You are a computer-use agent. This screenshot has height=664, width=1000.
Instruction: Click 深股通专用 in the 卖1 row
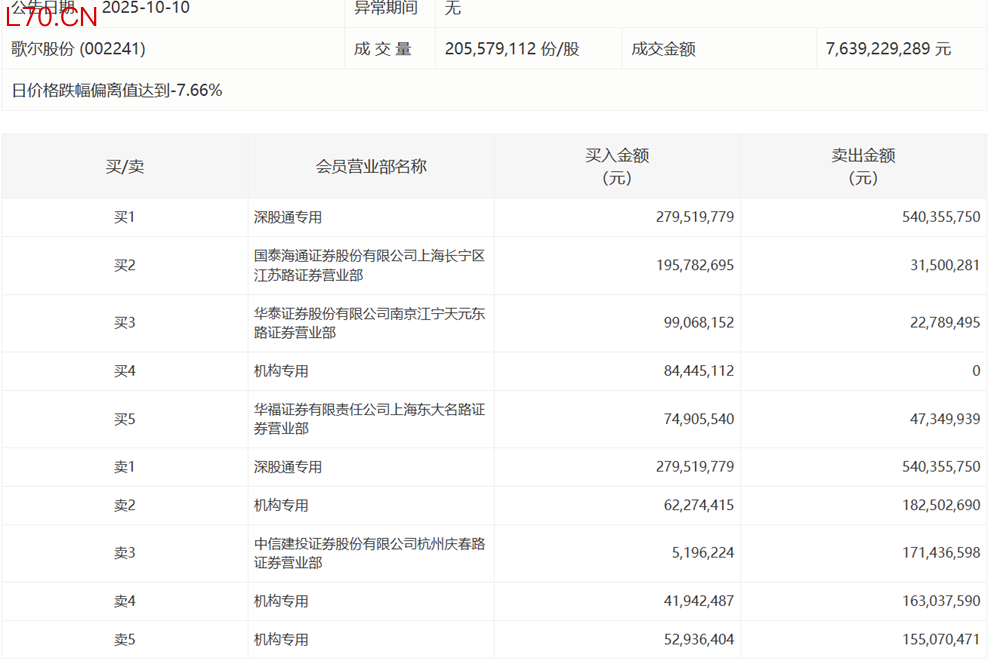288,467
